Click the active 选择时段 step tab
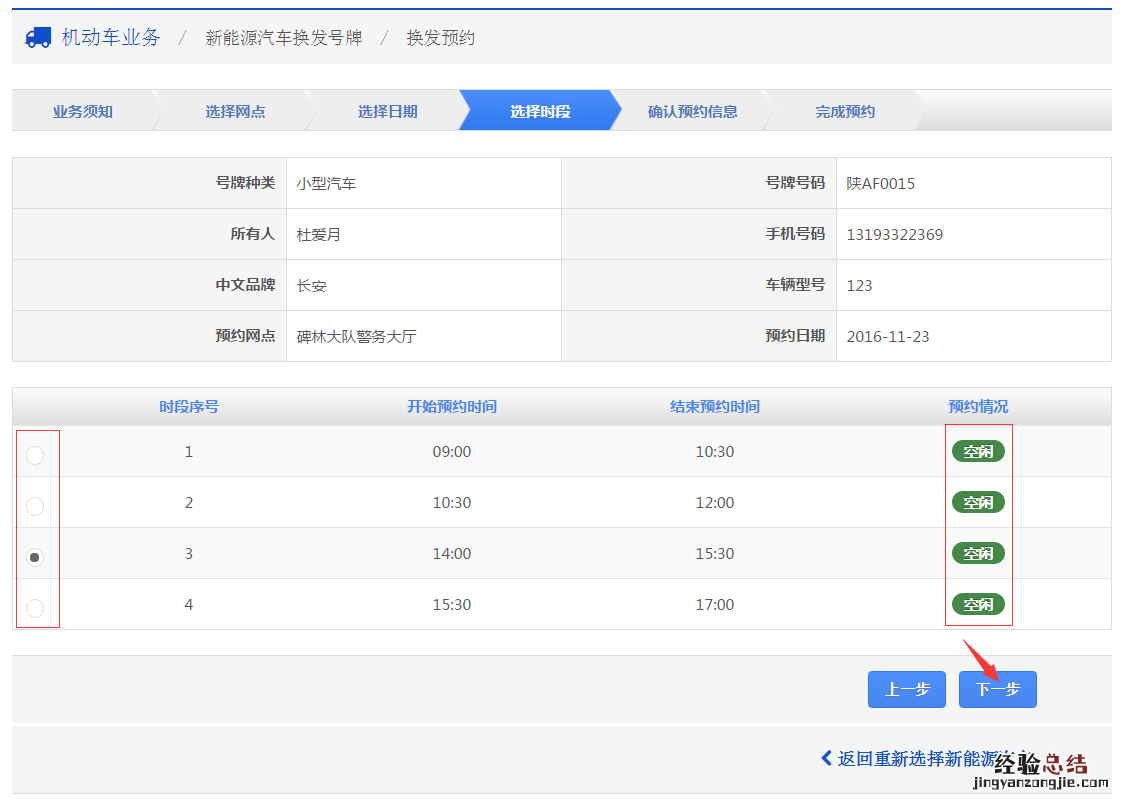The width and height of the screenshot is (1123, 801). coord(540,111)
